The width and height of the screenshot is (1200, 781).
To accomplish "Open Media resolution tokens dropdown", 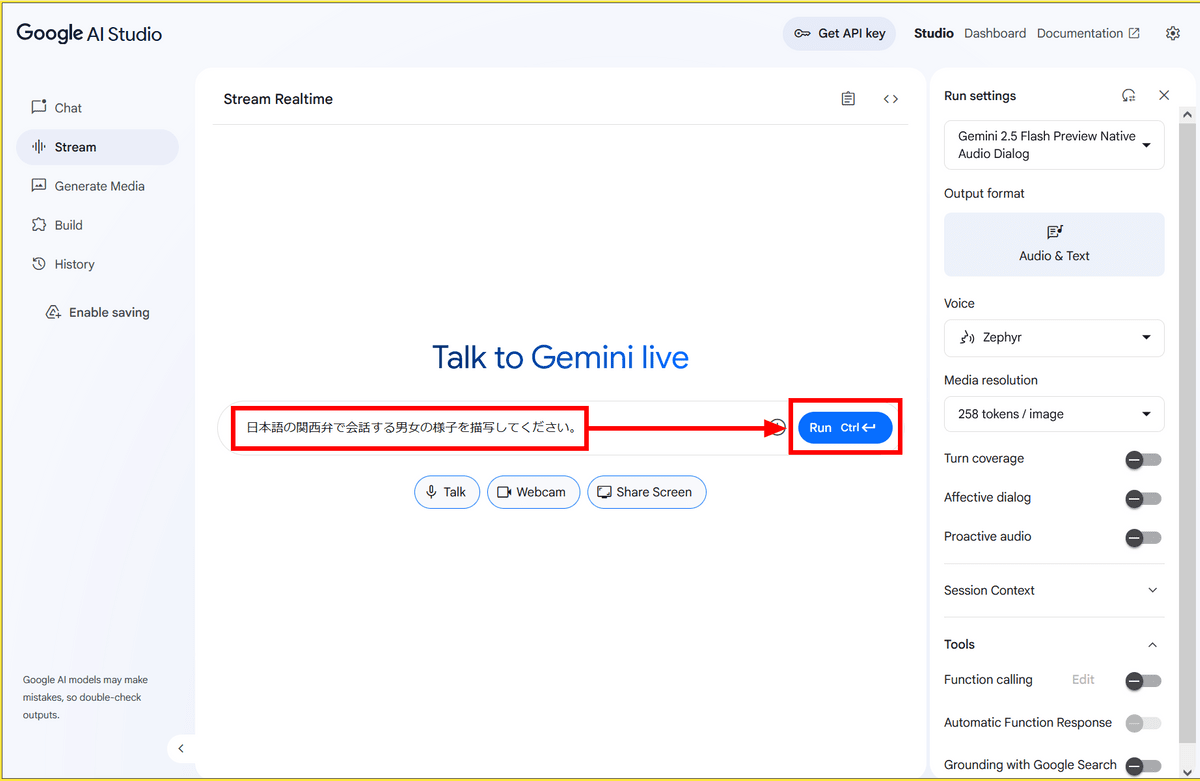I will 1054,414.
